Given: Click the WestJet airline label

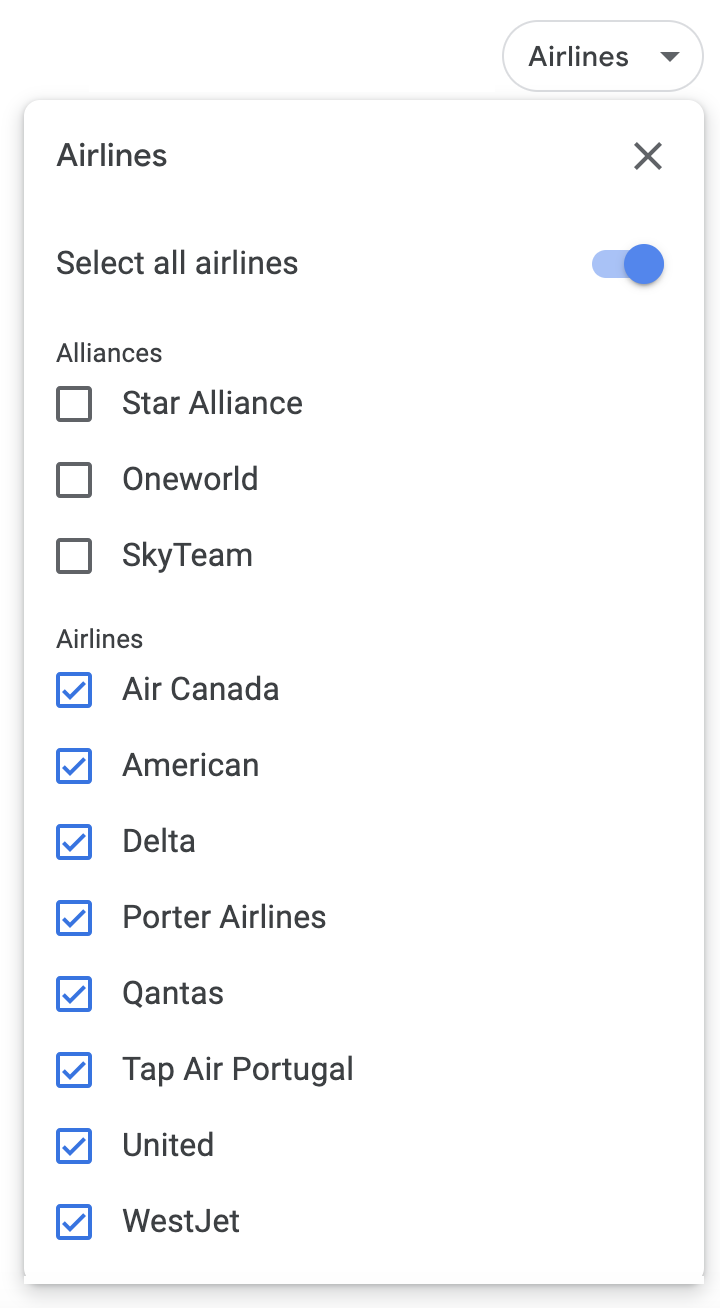Looking at the screenshot, I should [181, 1221].
